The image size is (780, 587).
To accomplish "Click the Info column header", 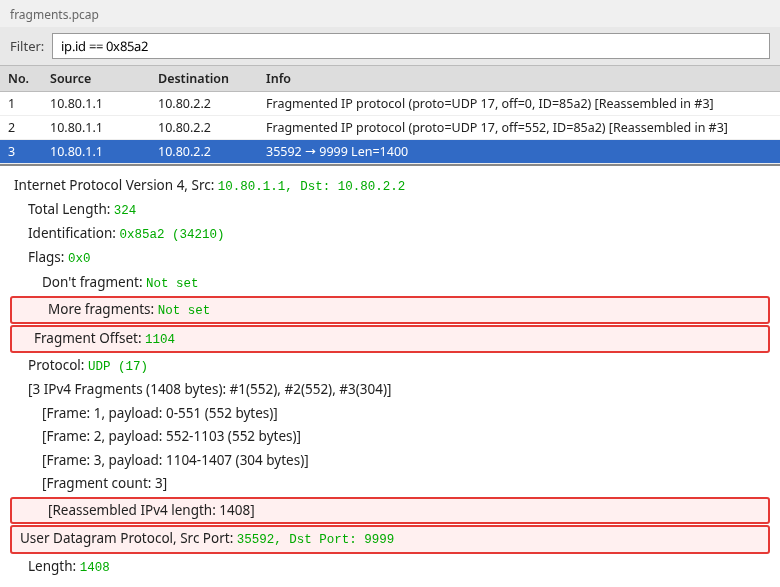I will pyautogui.click(x=278, y=79).
